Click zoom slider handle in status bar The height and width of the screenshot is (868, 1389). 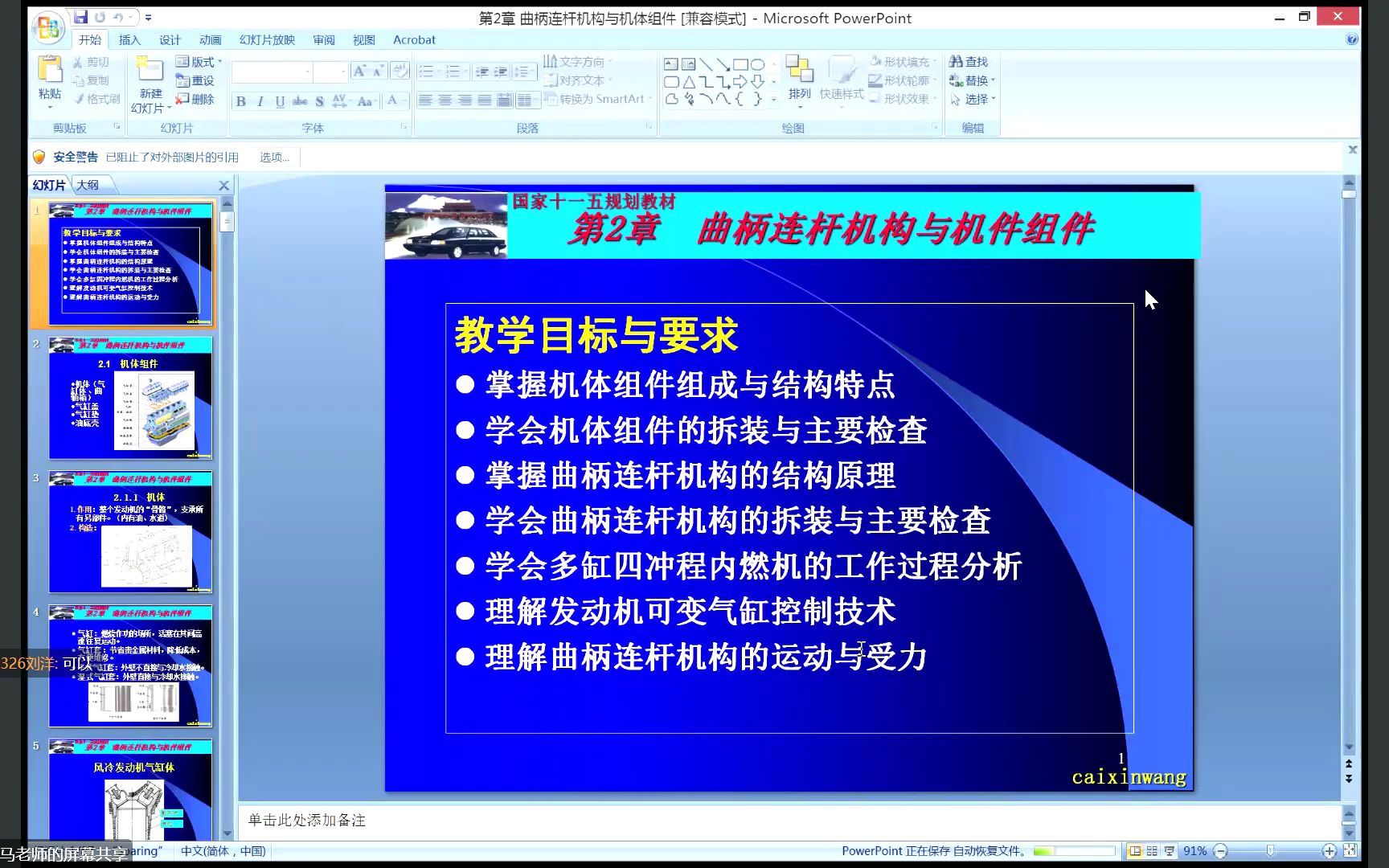(x=1271, y=850)
